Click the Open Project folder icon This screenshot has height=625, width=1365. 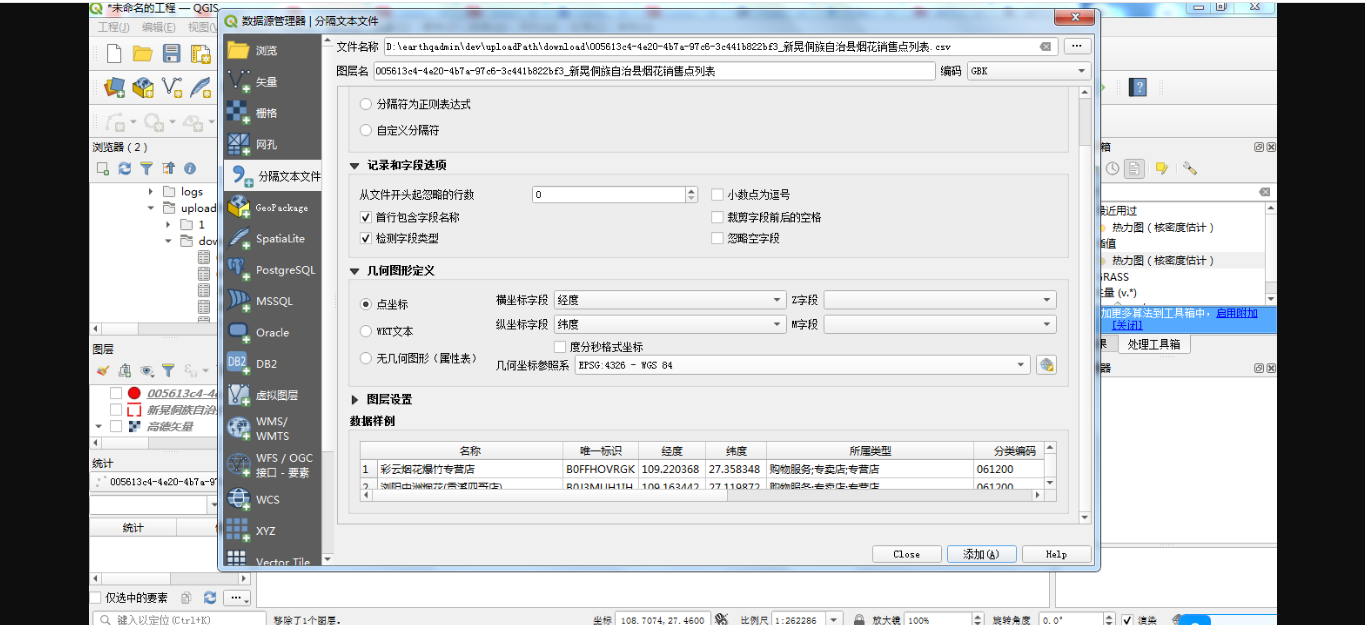click(143, 54)
